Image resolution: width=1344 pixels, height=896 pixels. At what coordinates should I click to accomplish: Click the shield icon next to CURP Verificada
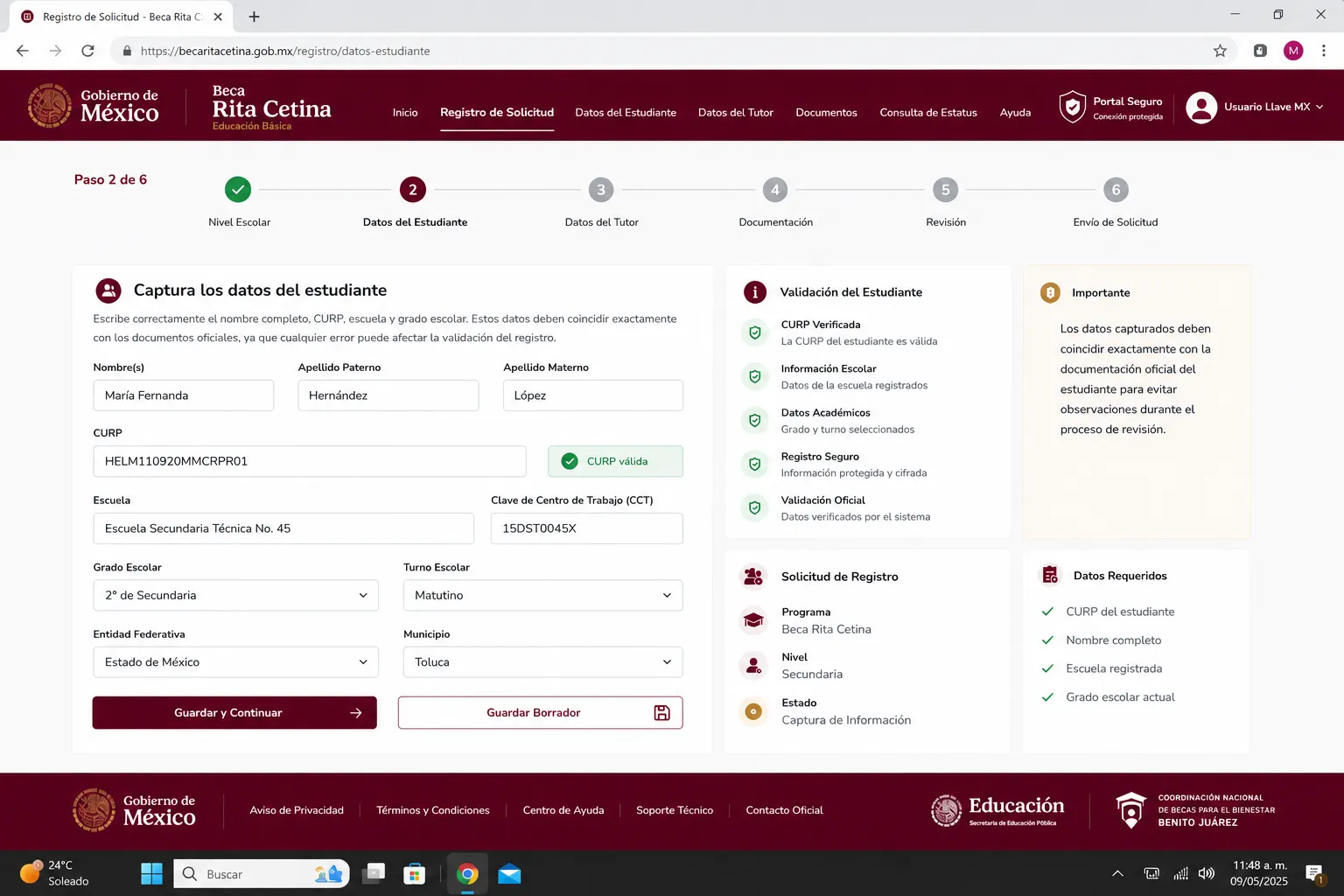coord(754,332)
